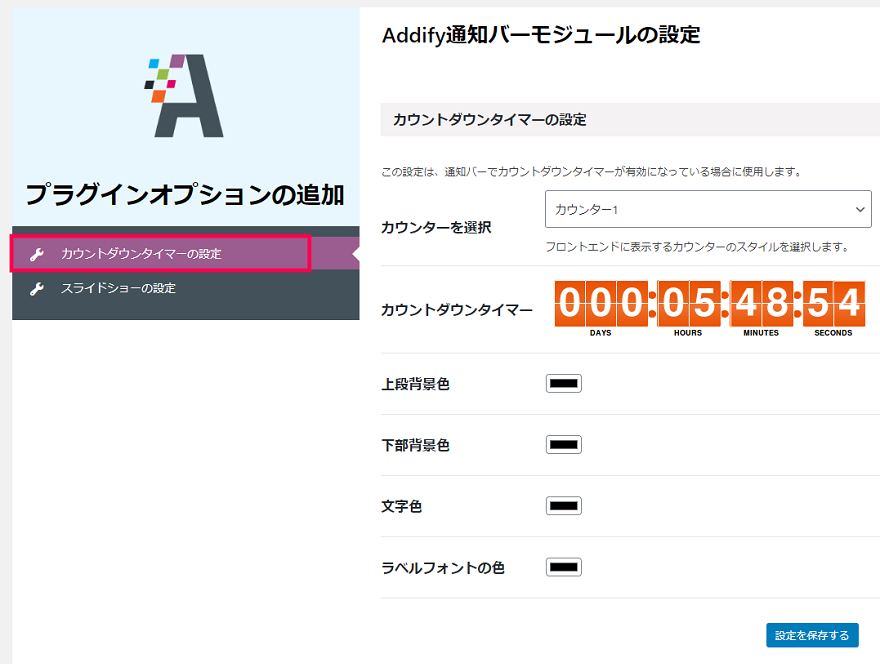The image size is (880, 664).
Task: Click the ラベルフォントの色 label text
Action: [443, 567]
